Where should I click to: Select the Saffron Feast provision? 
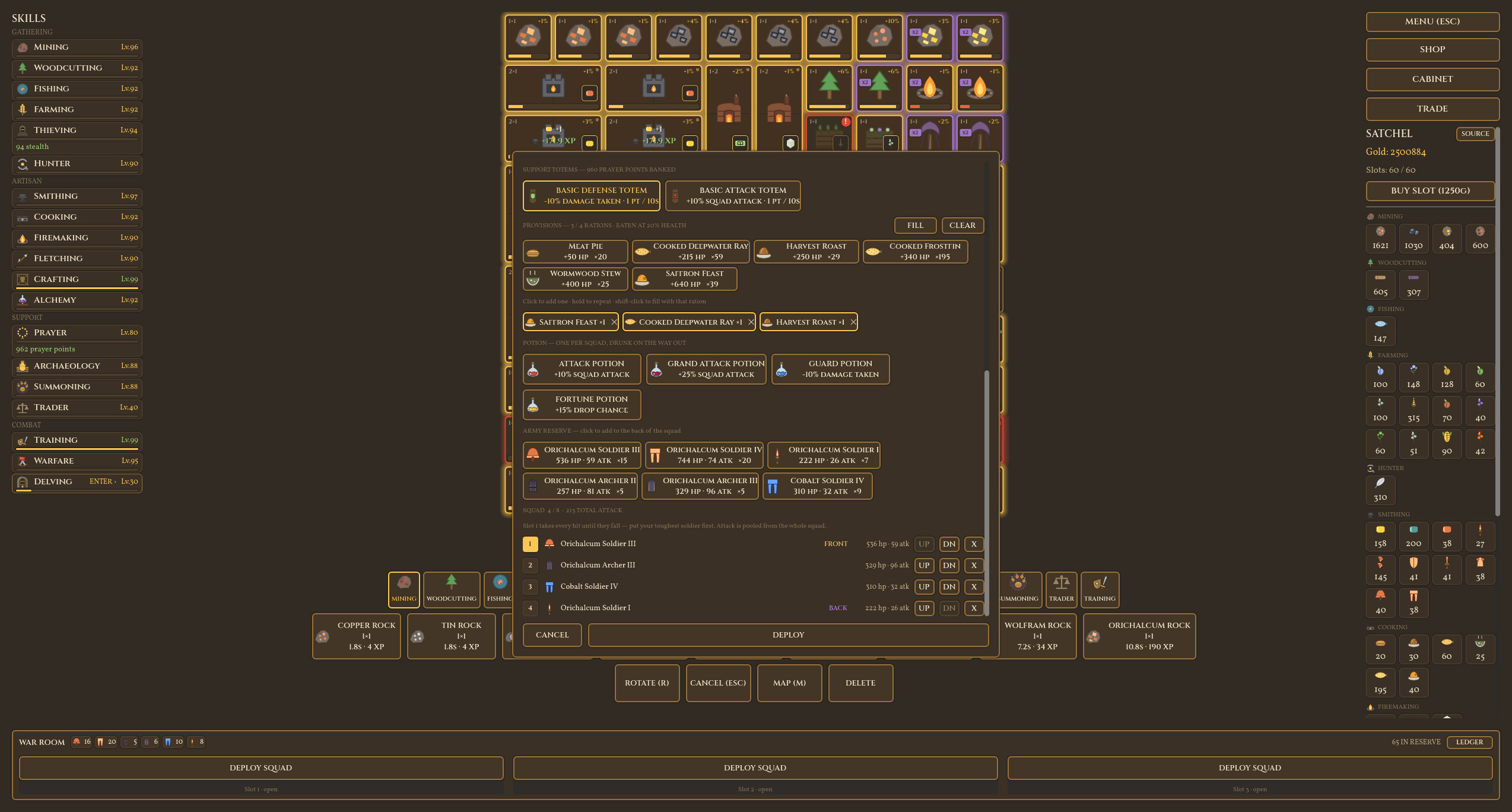[684, 278]
